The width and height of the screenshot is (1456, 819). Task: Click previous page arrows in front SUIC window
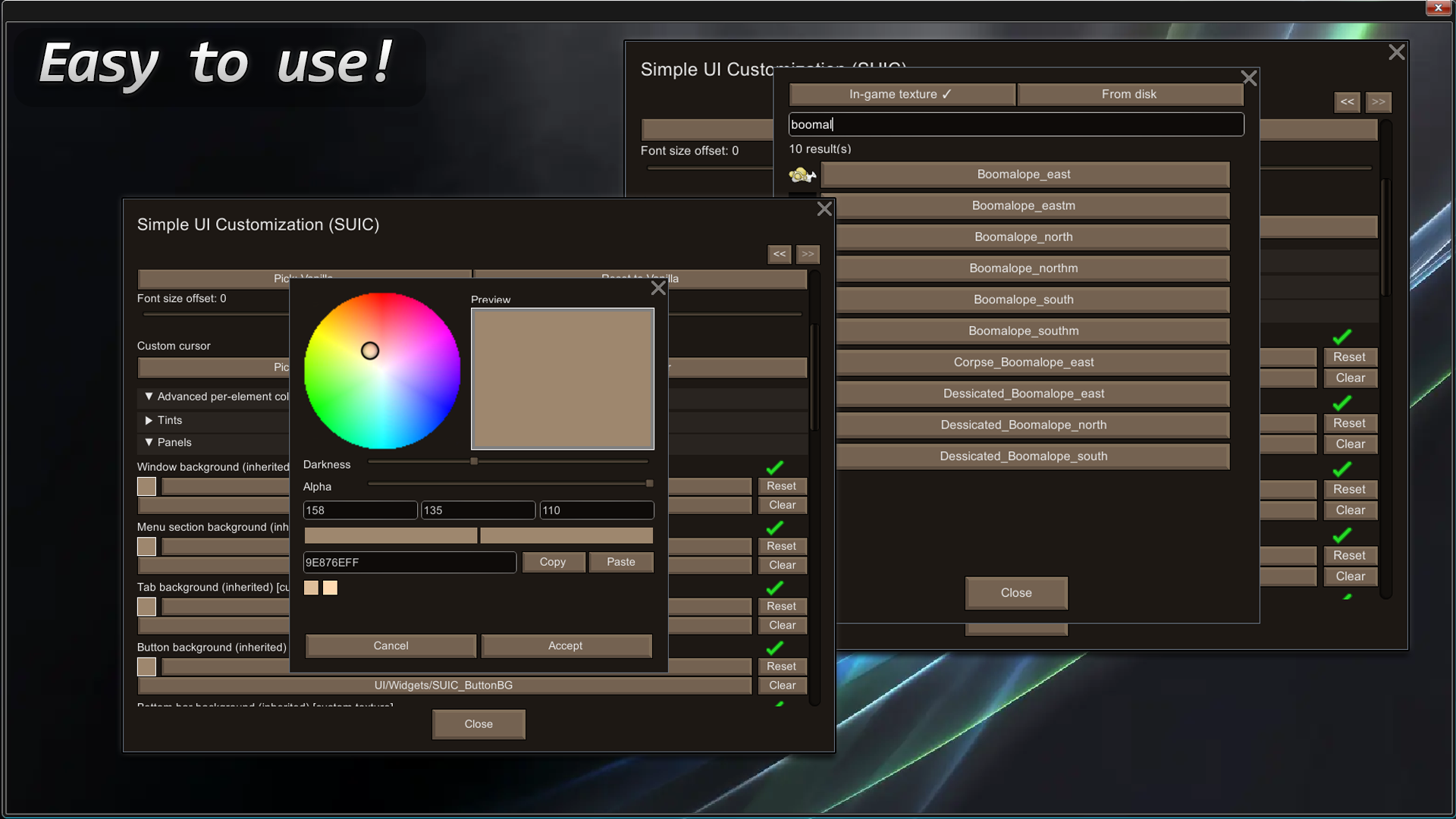pyautogui.click(x=780, y=254)
